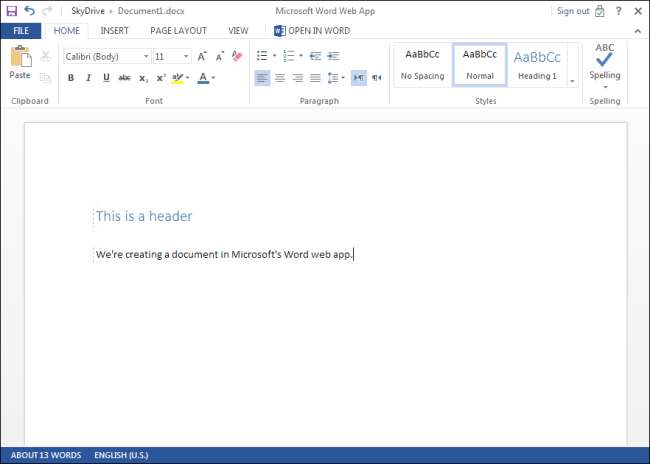This screenshot has width=650, height=464.
Task: Click the Cut scissors icon
Action: pos(46,56)
